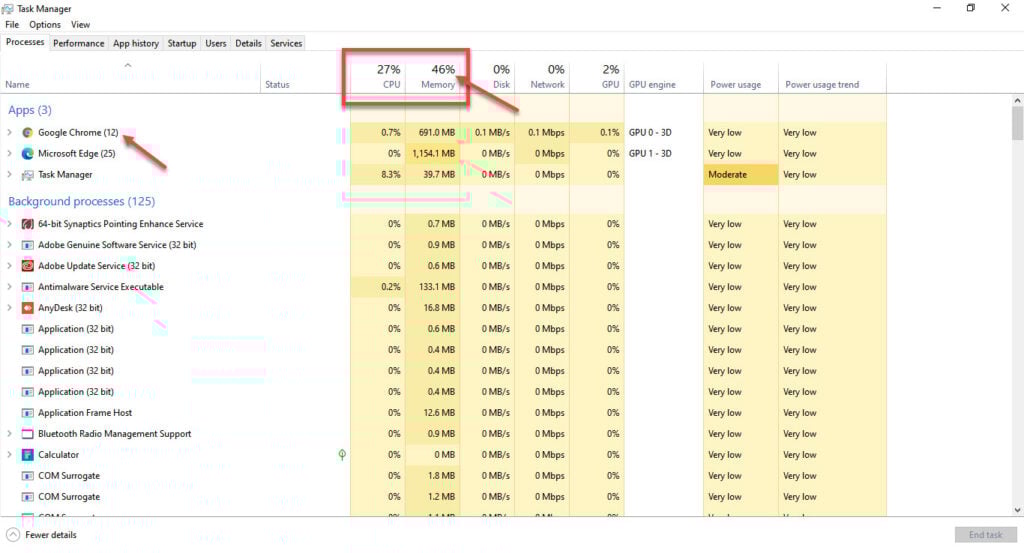Switch to the Details tab
1024x553 pixels.
pyautogui.click(x=248, y=43)
